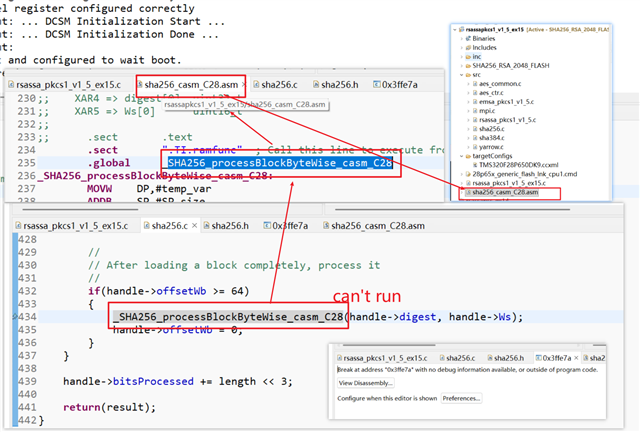Click the MOVW instruction on line 237
Screen dimensions: 640x432
[x=99, y=189]
